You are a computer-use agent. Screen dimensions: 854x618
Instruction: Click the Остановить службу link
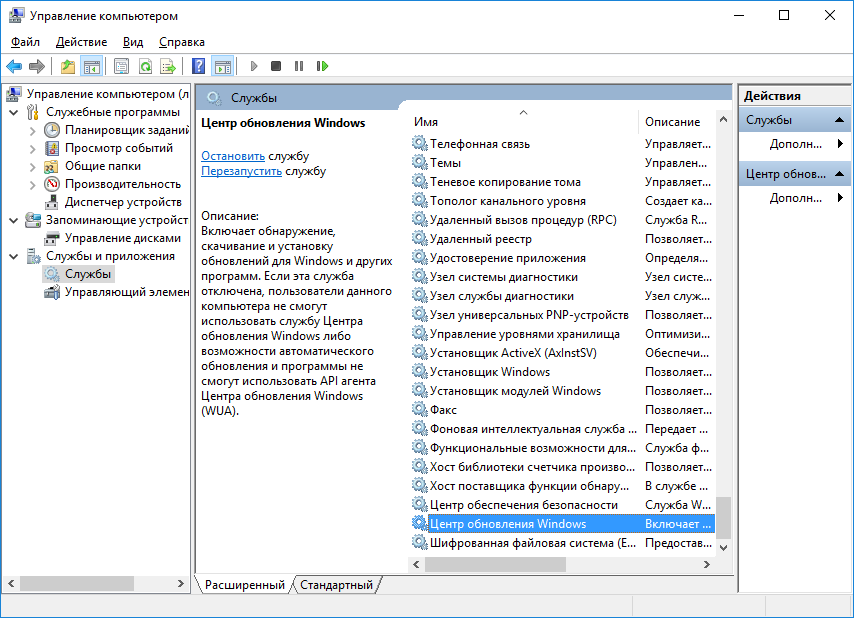click(x=233, y=156)
